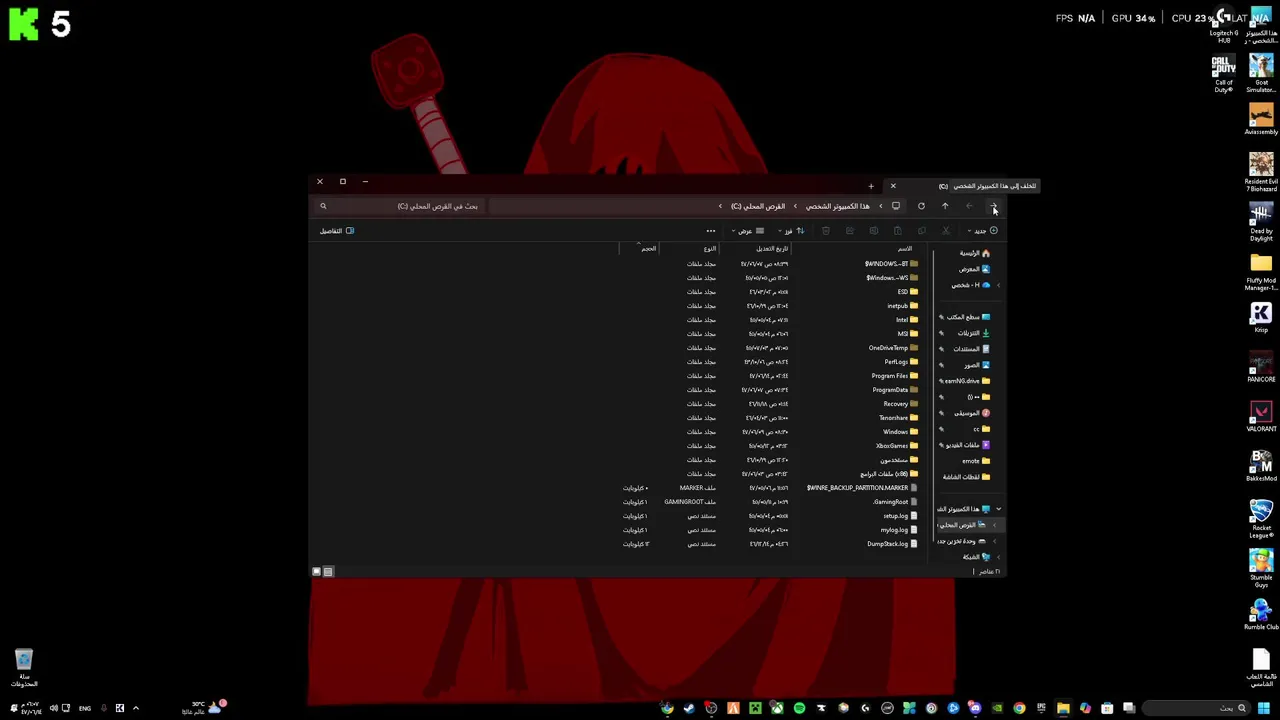1280x720 pixels.
Task: Open Google Chrome from the taskbar
Action: click(x=1019, y=708)
